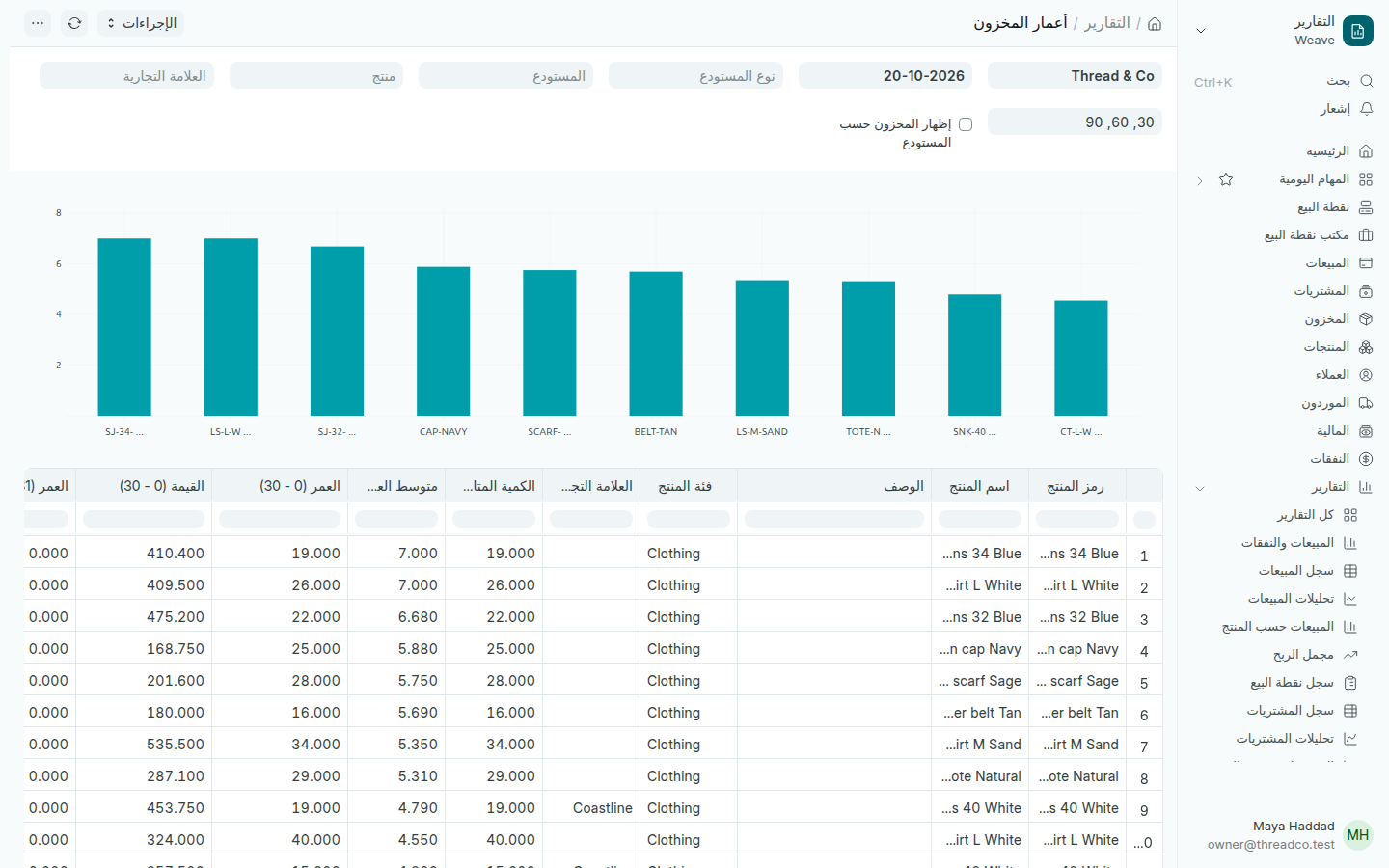The image size is (1389, 868).
Task: Open تحليلات المشتريات report
Action: pyautogui.click(x=1296, y=739)
